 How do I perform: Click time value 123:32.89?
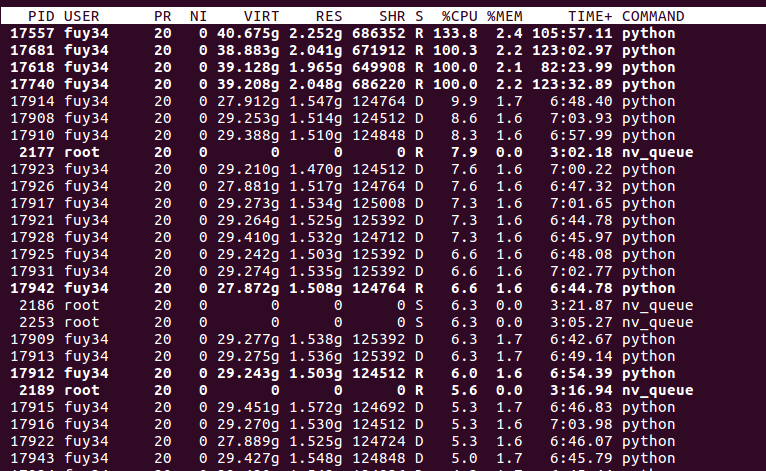572,84
